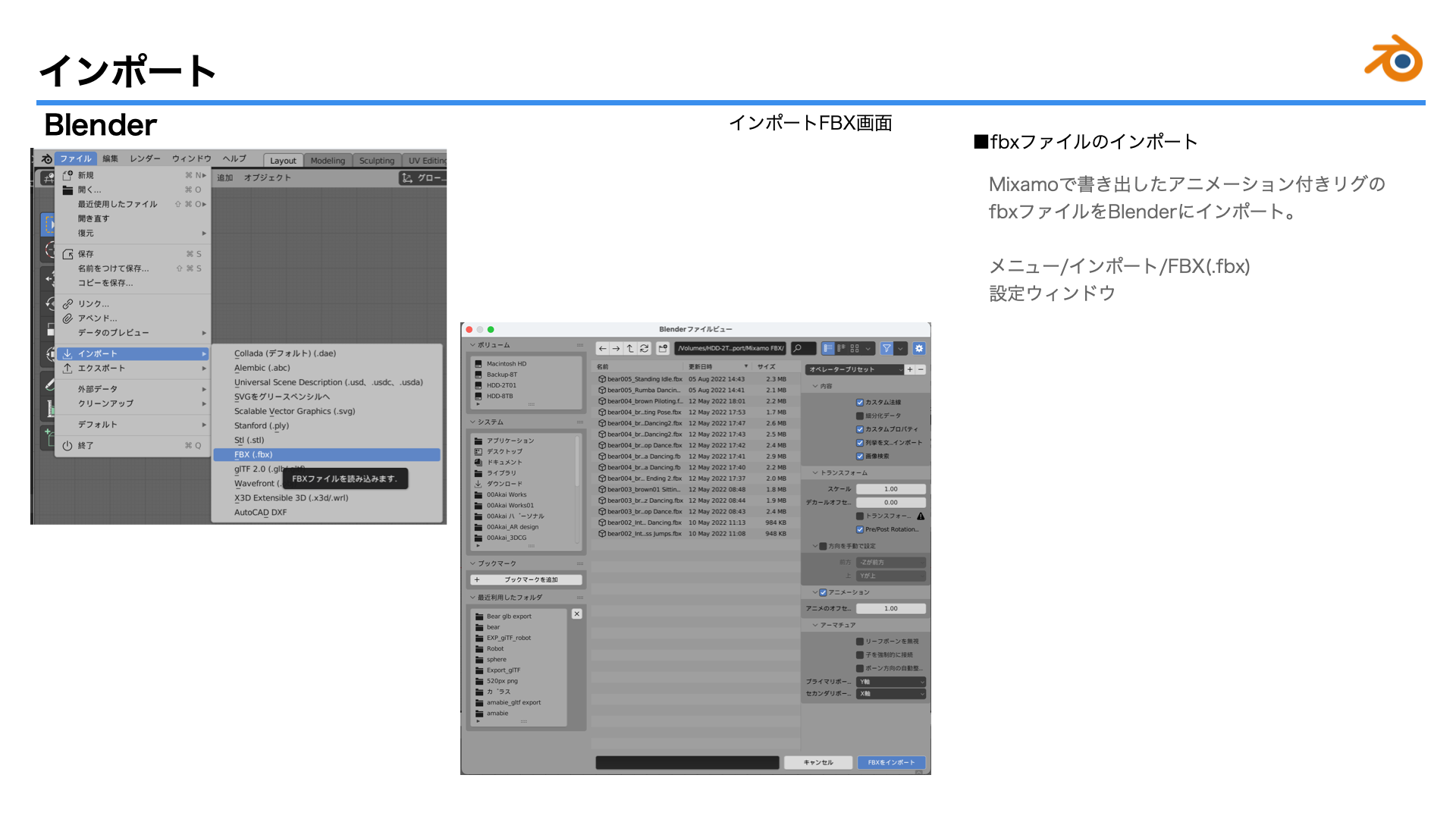Click the キャンセル button
The height and width of the screenshot is (819, 1456).
coord(818,763)
